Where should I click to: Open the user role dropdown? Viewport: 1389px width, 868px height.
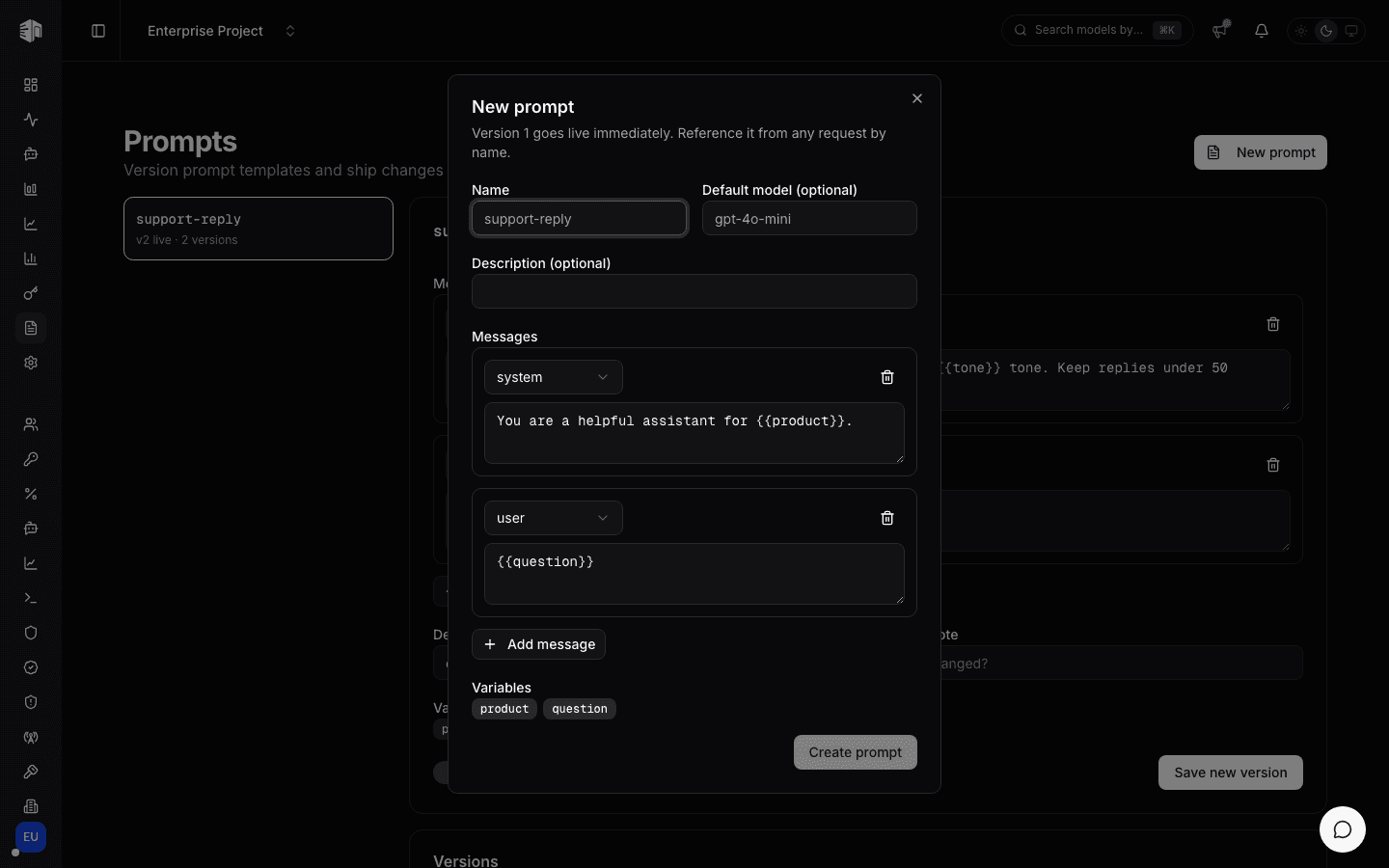pos(554,518)
